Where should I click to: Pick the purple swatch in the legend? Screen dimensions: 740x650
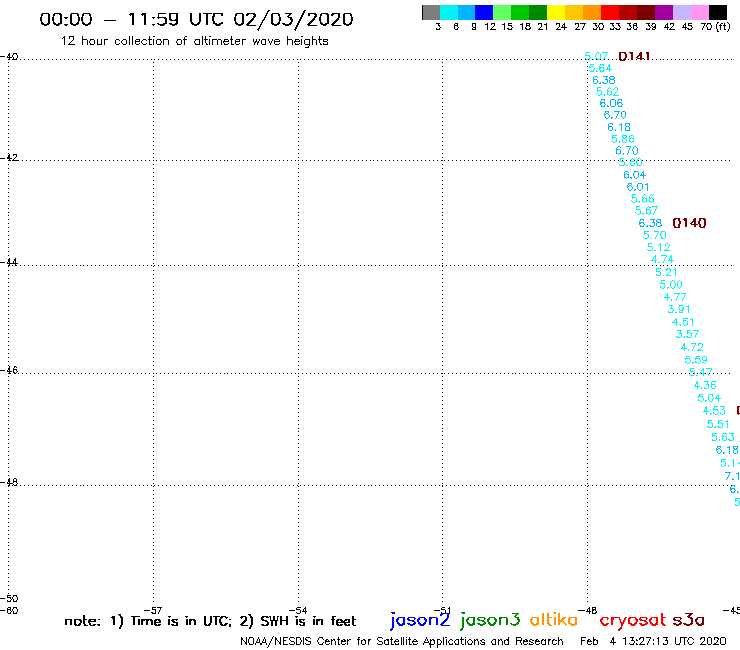click(x=664, y=12)
